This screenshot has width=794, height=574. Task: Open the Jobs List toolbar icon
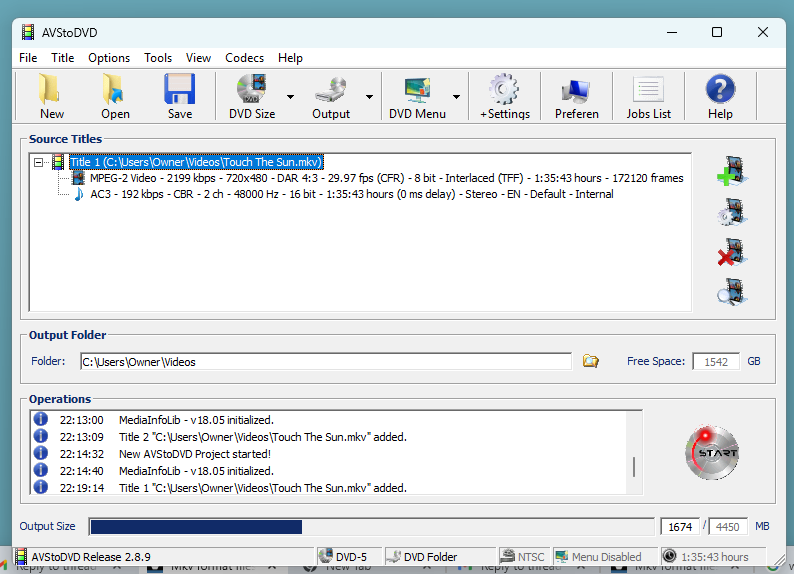pos(648,90)
